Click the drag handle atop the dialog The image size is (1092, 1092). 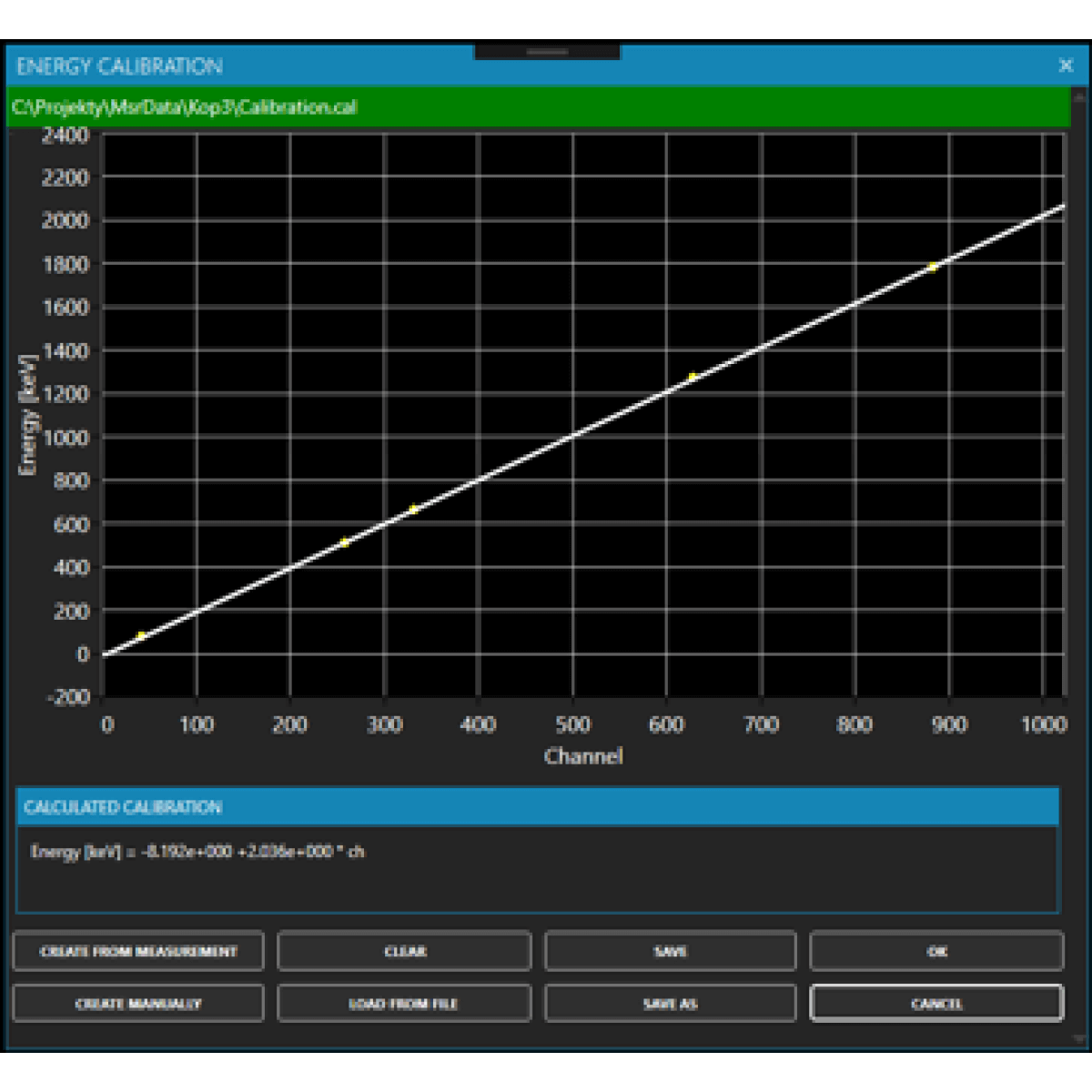pos(547,52)
